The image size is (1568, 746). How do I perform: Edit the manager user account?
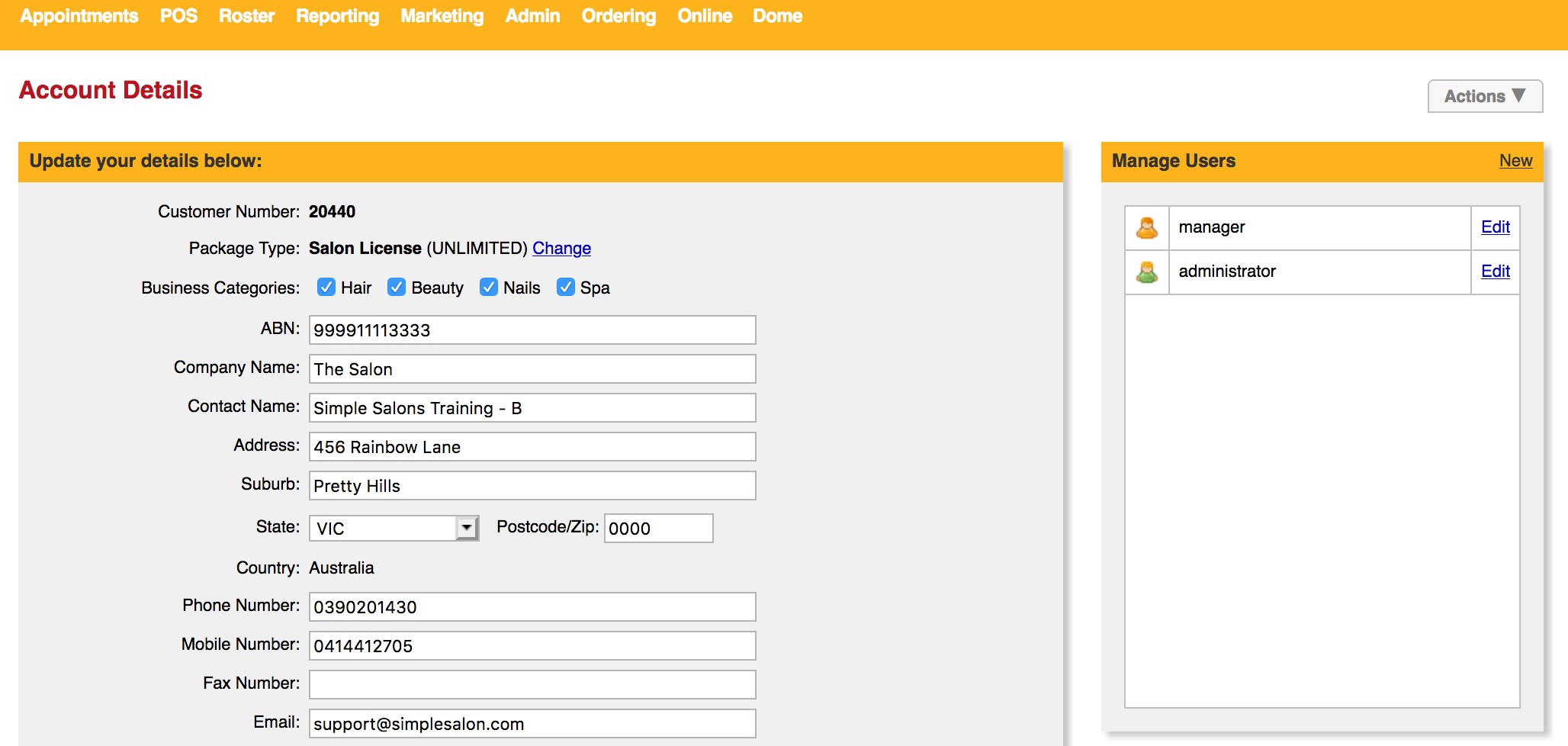pos(1495,227)
